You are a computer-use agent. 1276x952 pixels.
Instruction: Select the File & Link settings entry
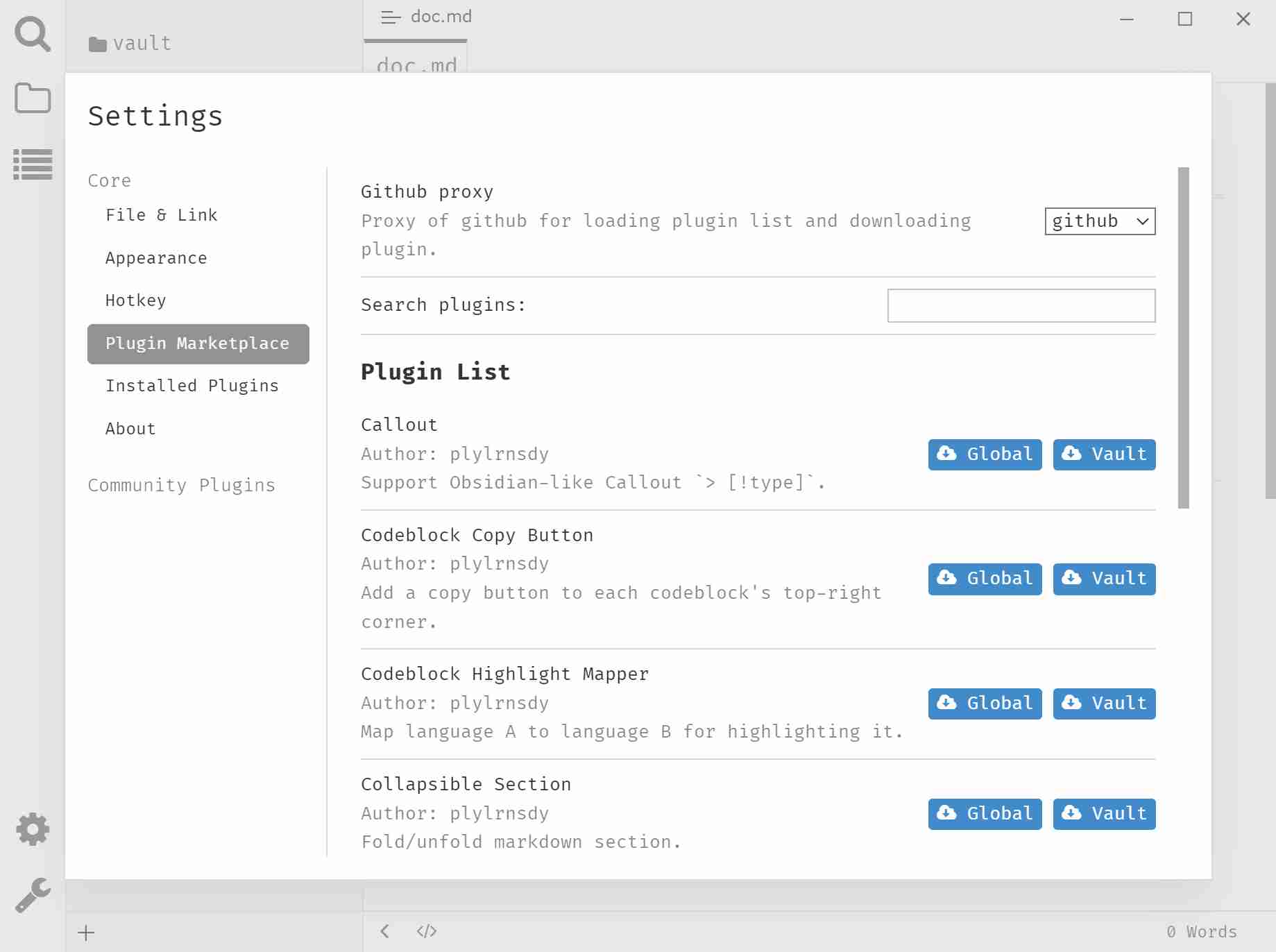tap(162, 214)
